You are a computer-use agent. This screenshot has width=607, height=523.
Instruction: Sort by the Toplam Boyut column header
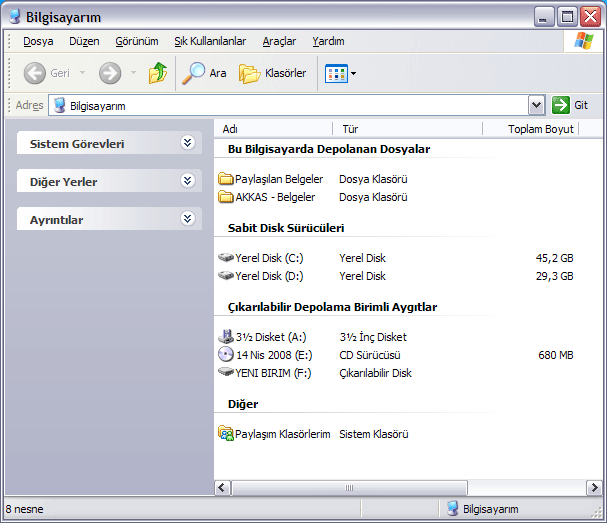pos(540,129)
